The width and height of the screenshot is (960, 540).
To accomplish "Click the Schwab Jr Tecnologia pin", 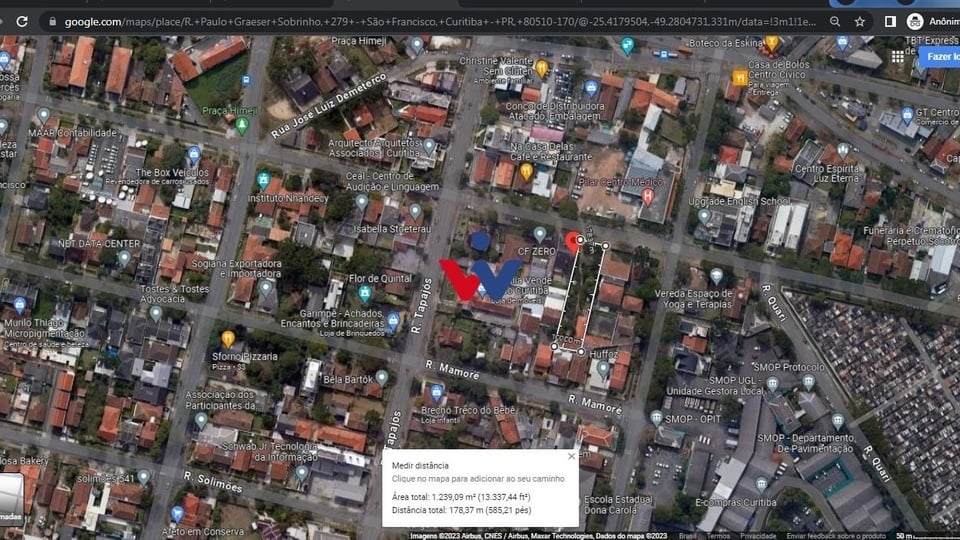I will [x=301, y=473].
